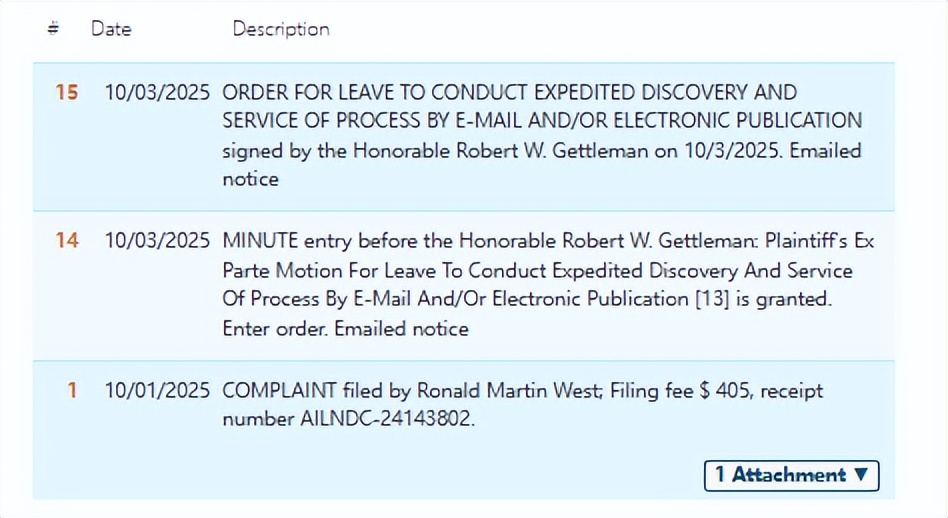This screenshot has width=948, height=518.
Task: Sort by the Date column header
Action: 111,29
